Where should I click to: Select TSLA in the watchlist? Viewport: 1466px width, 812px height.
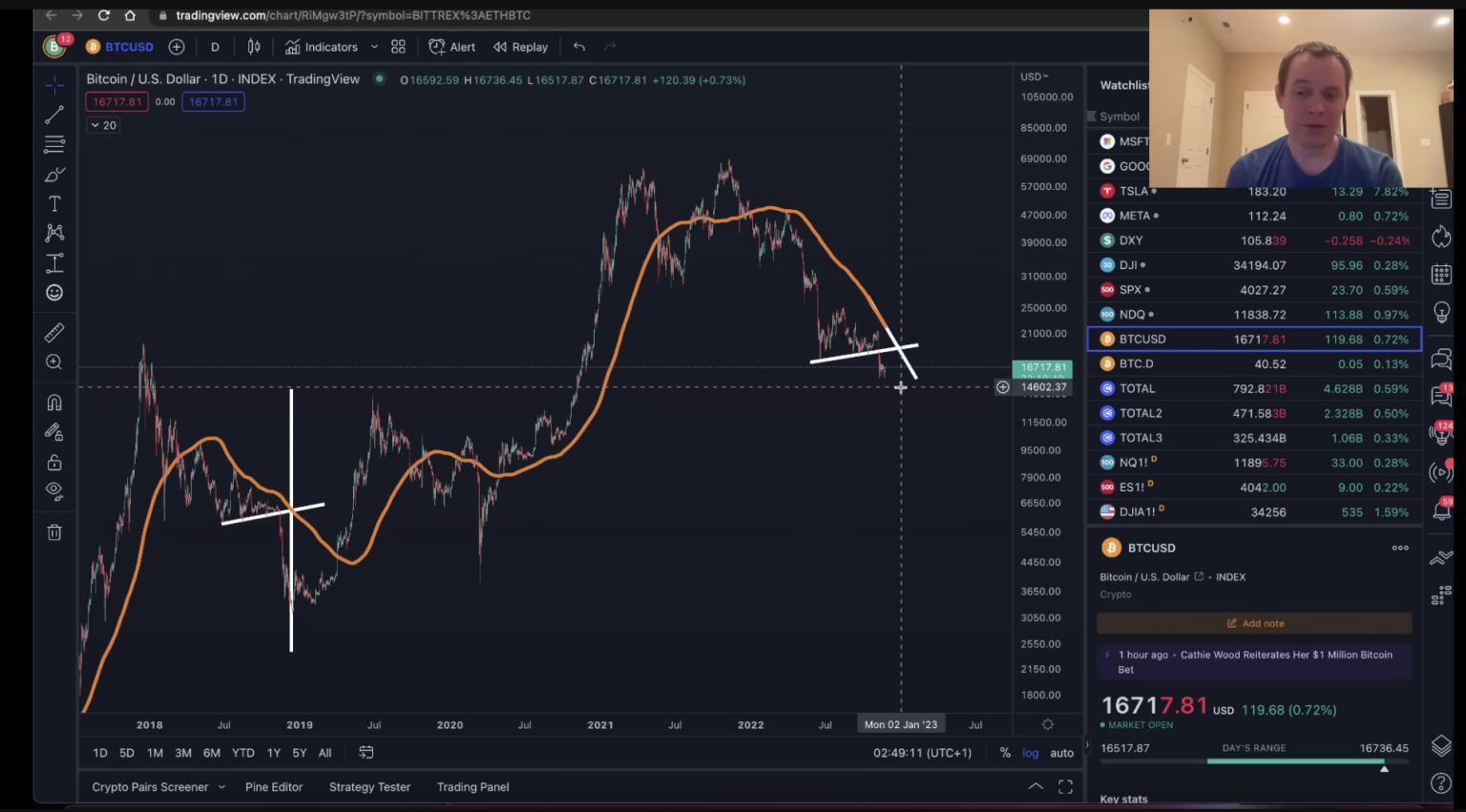pos(1254,191)
